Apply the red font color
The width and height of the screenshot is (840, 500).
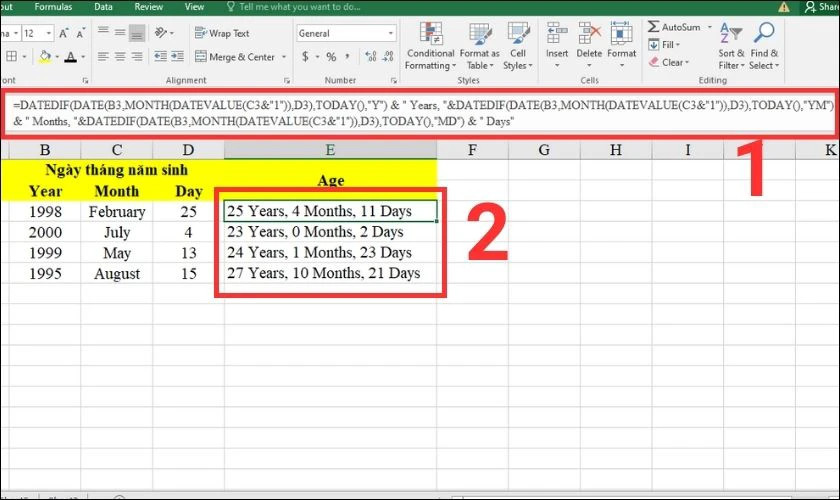pos(70,56)
